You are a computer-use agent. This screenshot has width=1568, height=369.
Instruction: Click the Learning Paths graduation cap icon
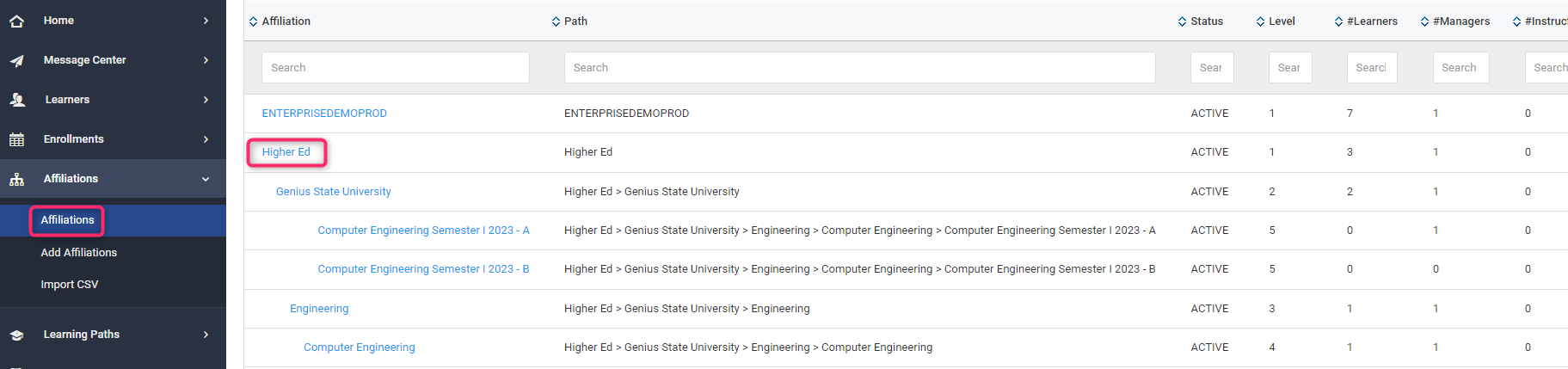click(x=16, y=335)
